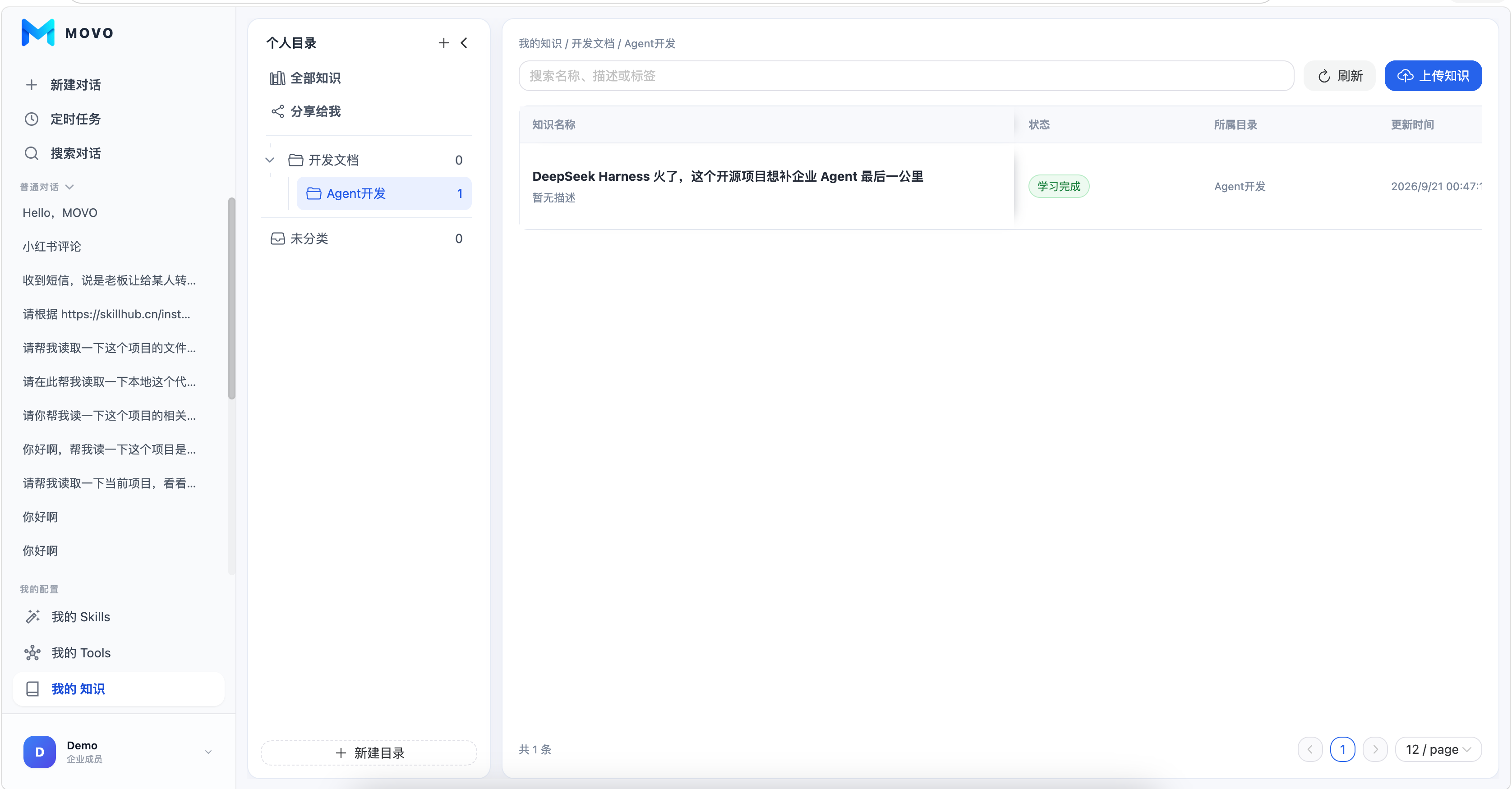Click the conversation list scrollbar
The height and width of the screenshot is (789, 1512).
point(231,299)
